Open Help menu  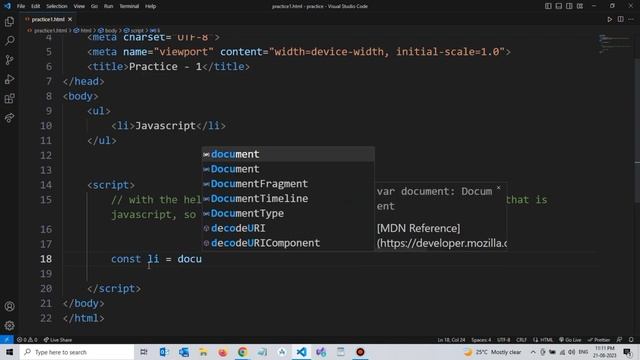point(151,6)
